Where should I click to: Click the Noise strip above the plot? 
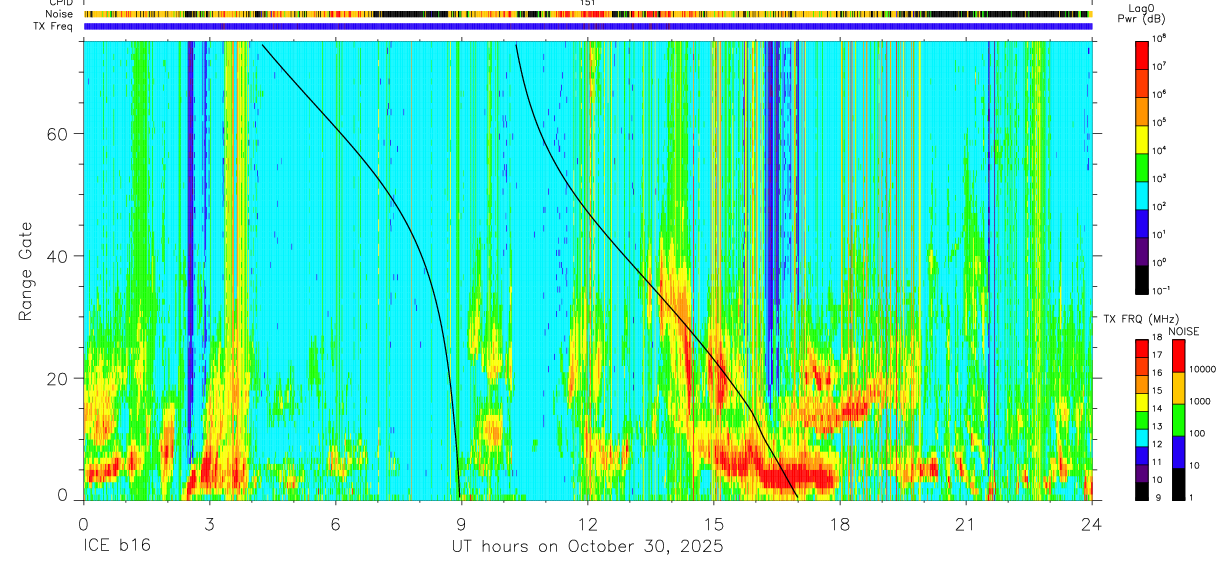coord(588,14)
